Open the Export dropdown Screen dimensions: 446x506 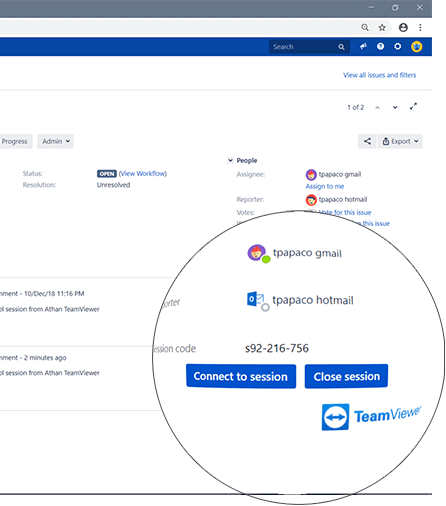(x=400, y=141)
